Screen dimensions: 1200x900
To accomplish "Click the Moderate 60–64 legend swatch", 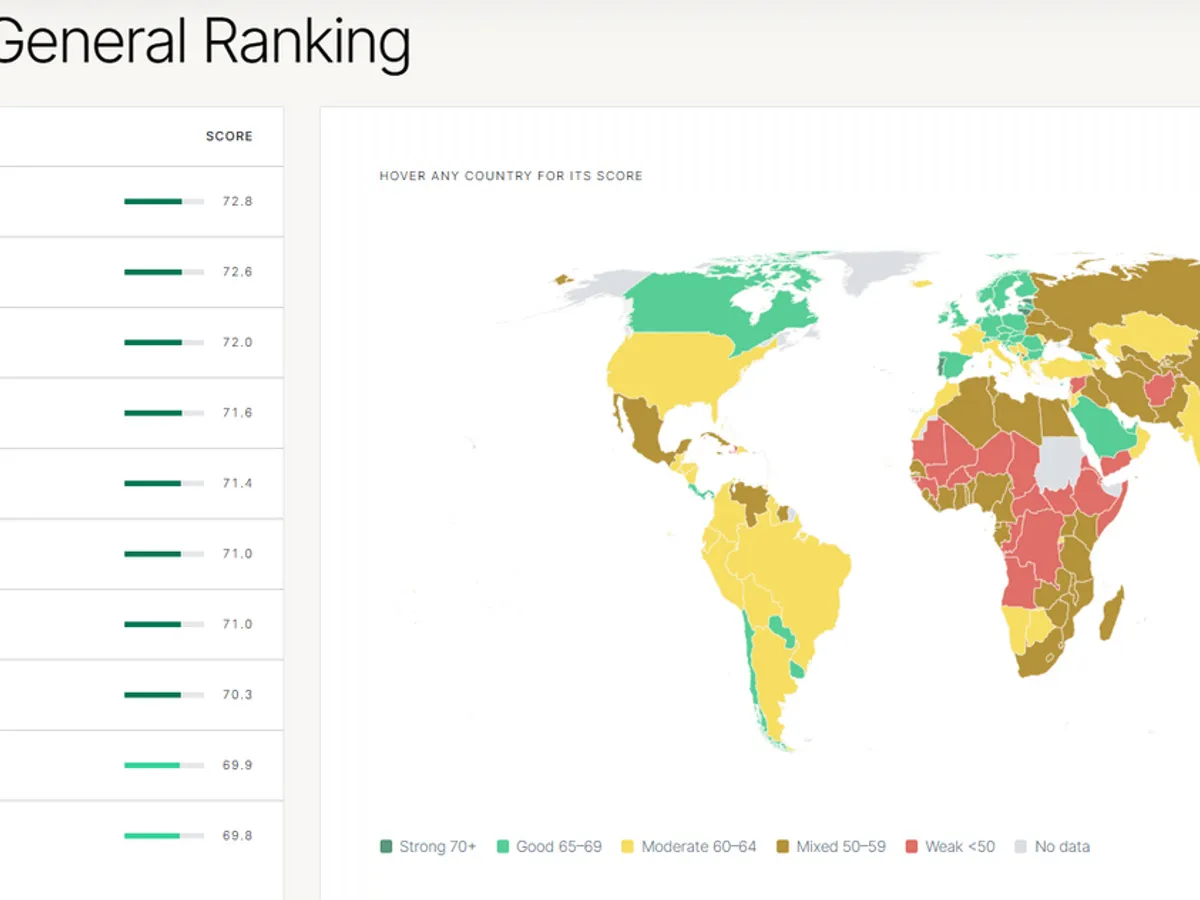I will coord(629,846).
